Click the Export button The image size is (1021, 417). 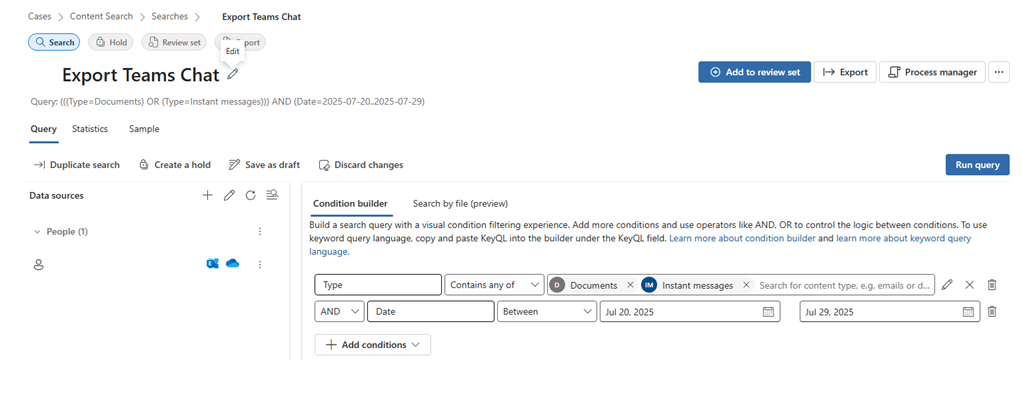point(845,72)
